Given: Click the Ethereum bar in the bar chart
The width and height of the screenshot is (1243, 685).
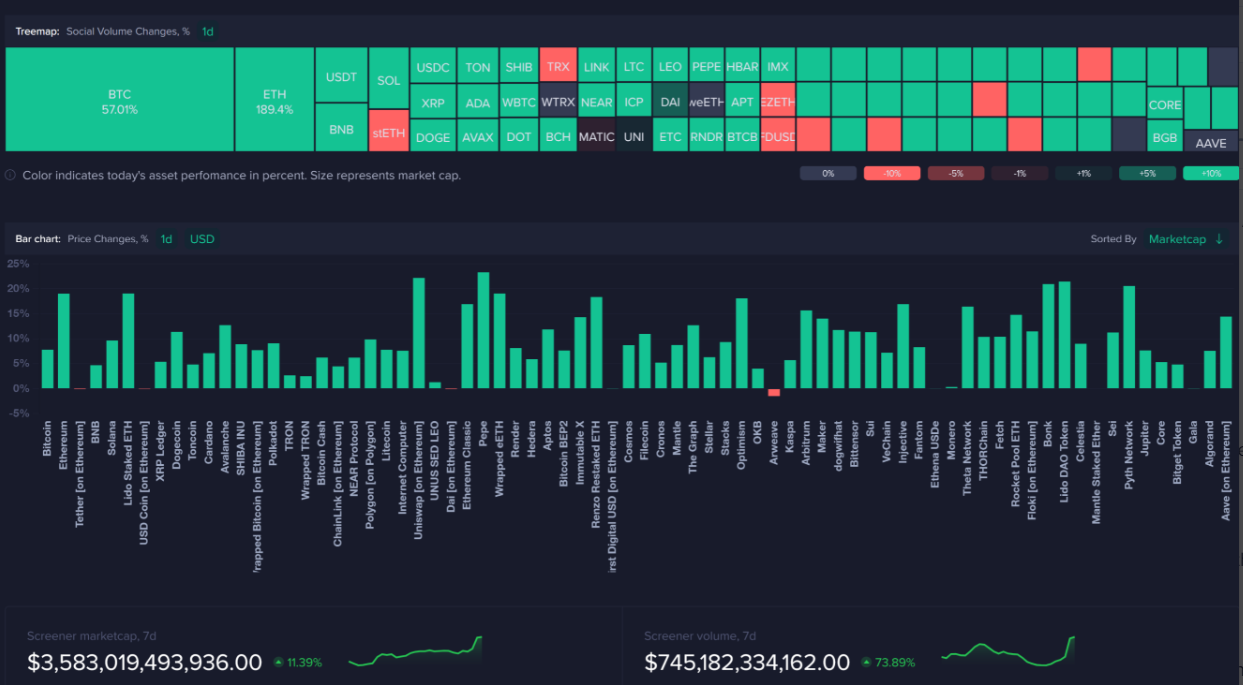Looking at the screenshot, I should pyautogui.click(x=63, y=341).
